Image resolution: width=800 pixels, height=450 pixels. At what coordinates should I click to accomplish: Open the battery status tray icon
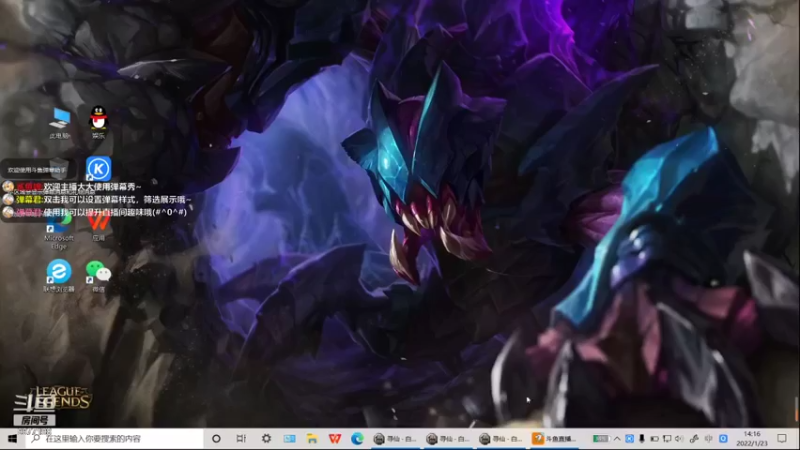pos(654,438)
